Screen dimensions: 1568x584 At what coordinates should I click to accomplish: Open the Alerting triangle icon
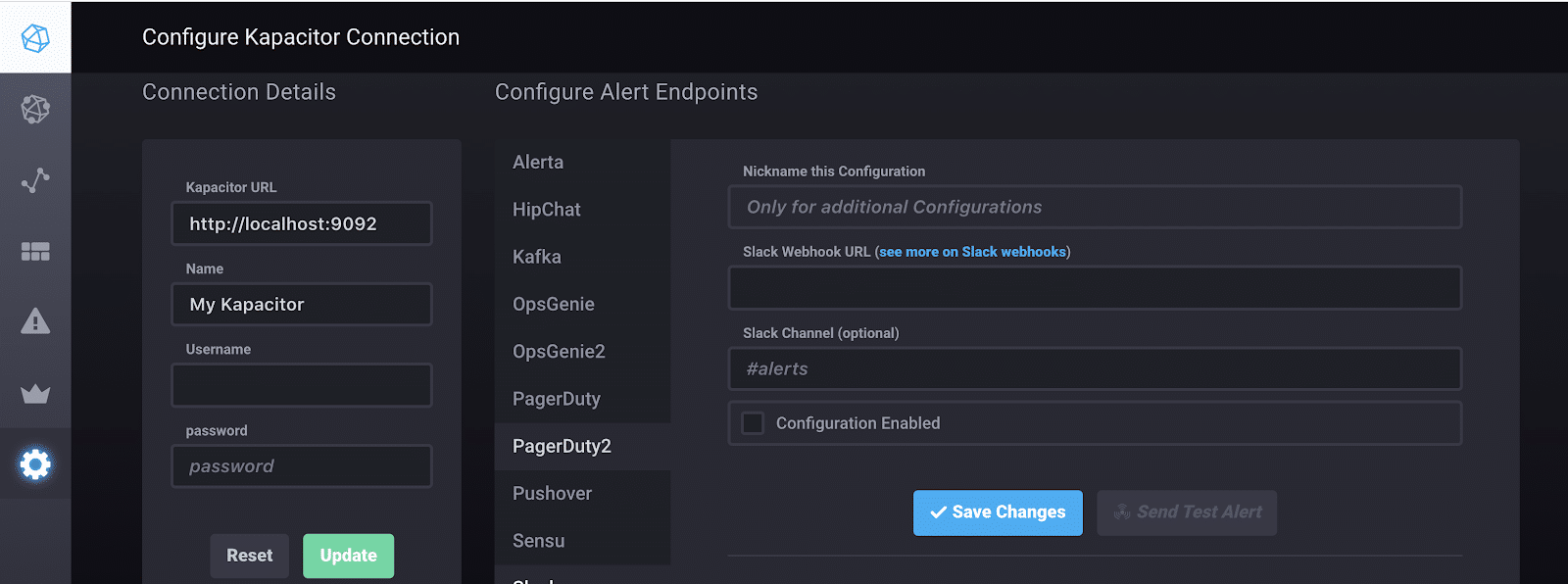tap(35, 321)
